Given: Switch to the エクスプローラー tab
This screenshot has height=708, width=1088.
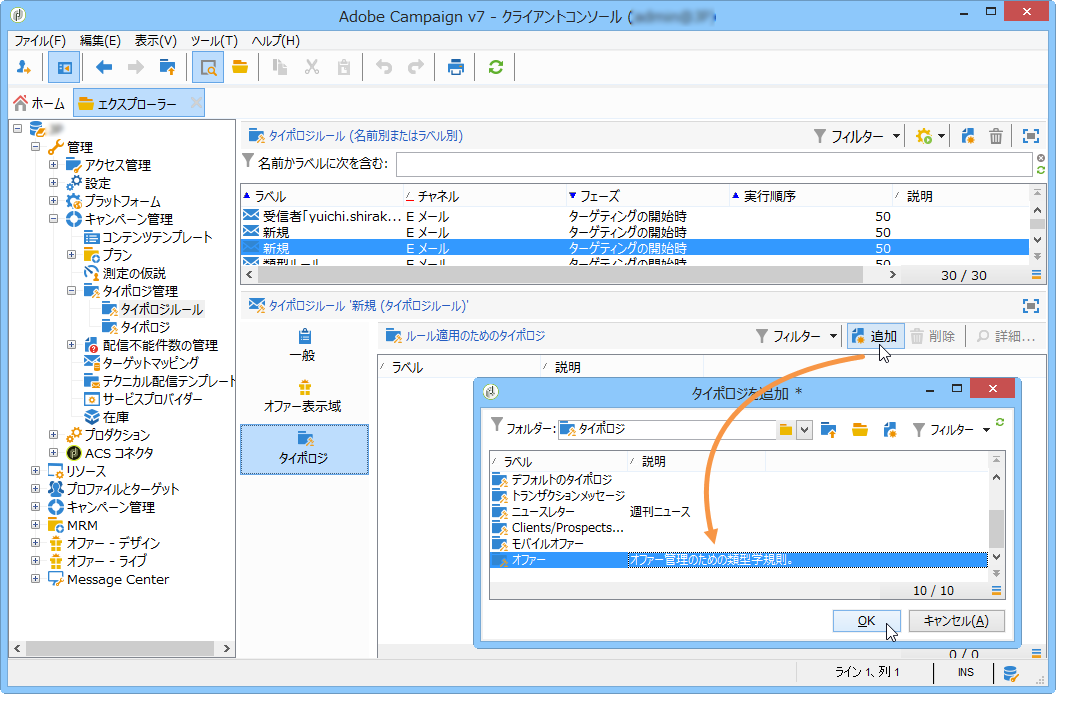Looking at the screenshot, I should coord(139,103).
